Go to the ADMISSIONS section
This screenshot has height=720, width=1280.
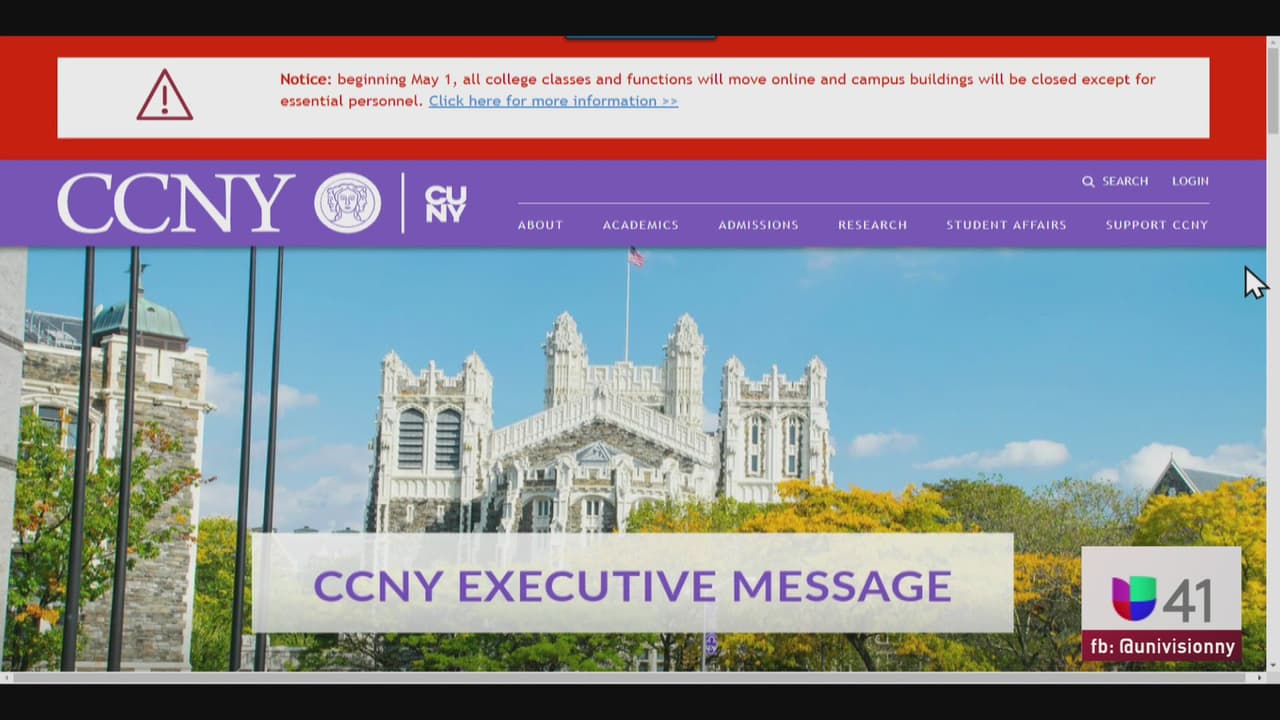pyautogui.click(x=758, y=225)
